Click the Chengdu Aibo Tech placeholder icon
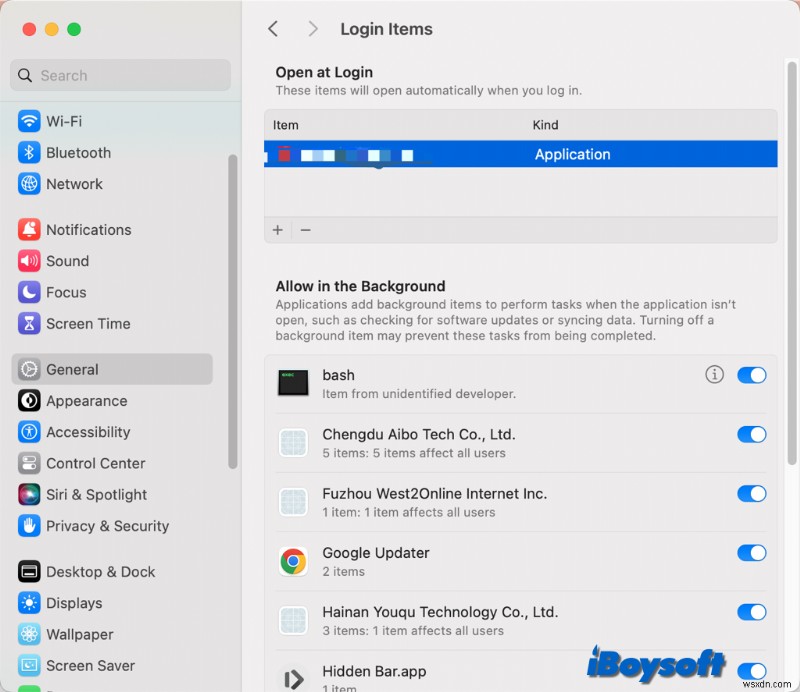 (x=293, y=442)
